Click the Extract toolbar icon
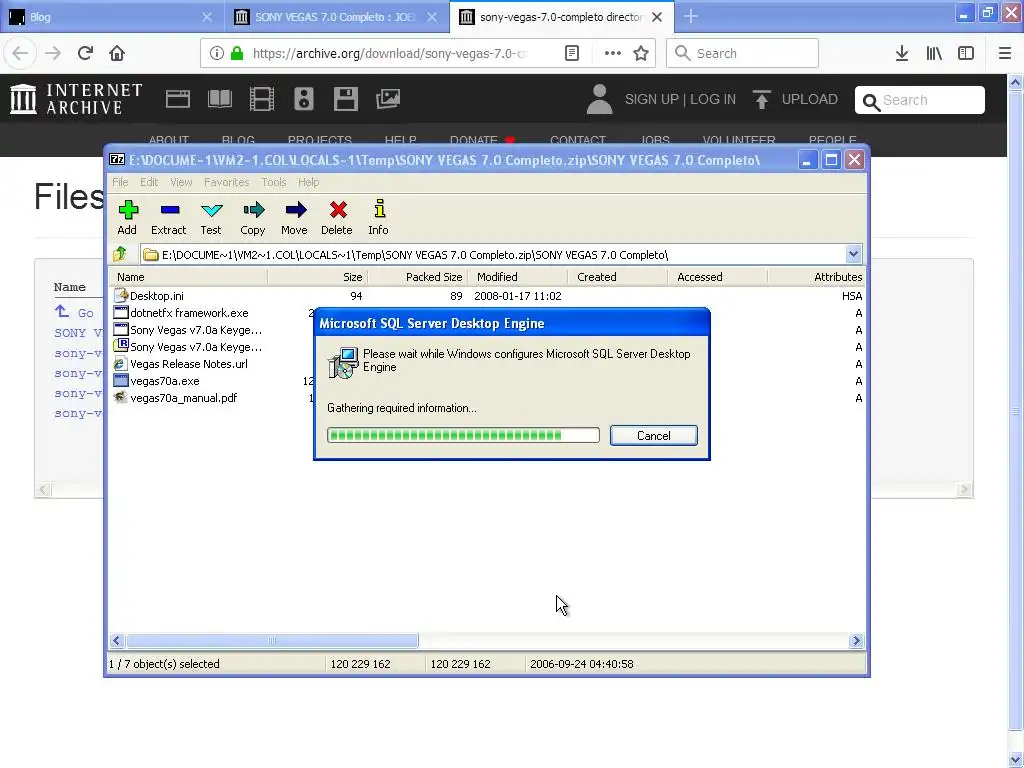Image resolution: width=1024 pixels, height=768 pixels. 168,217
